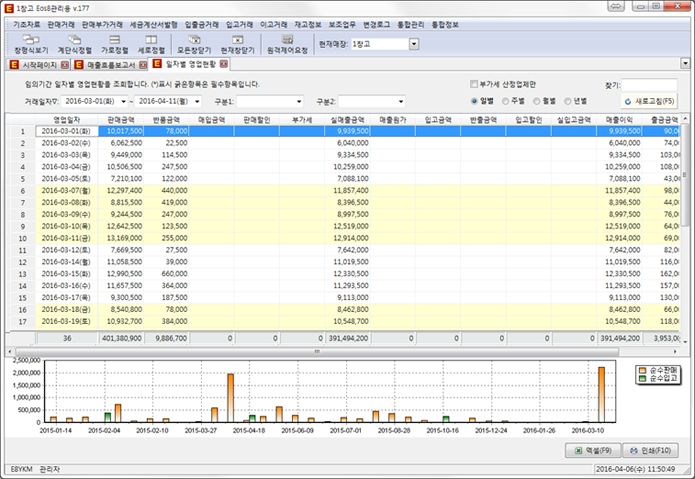Switch to the 시작페이지 tab

[39, 65]
